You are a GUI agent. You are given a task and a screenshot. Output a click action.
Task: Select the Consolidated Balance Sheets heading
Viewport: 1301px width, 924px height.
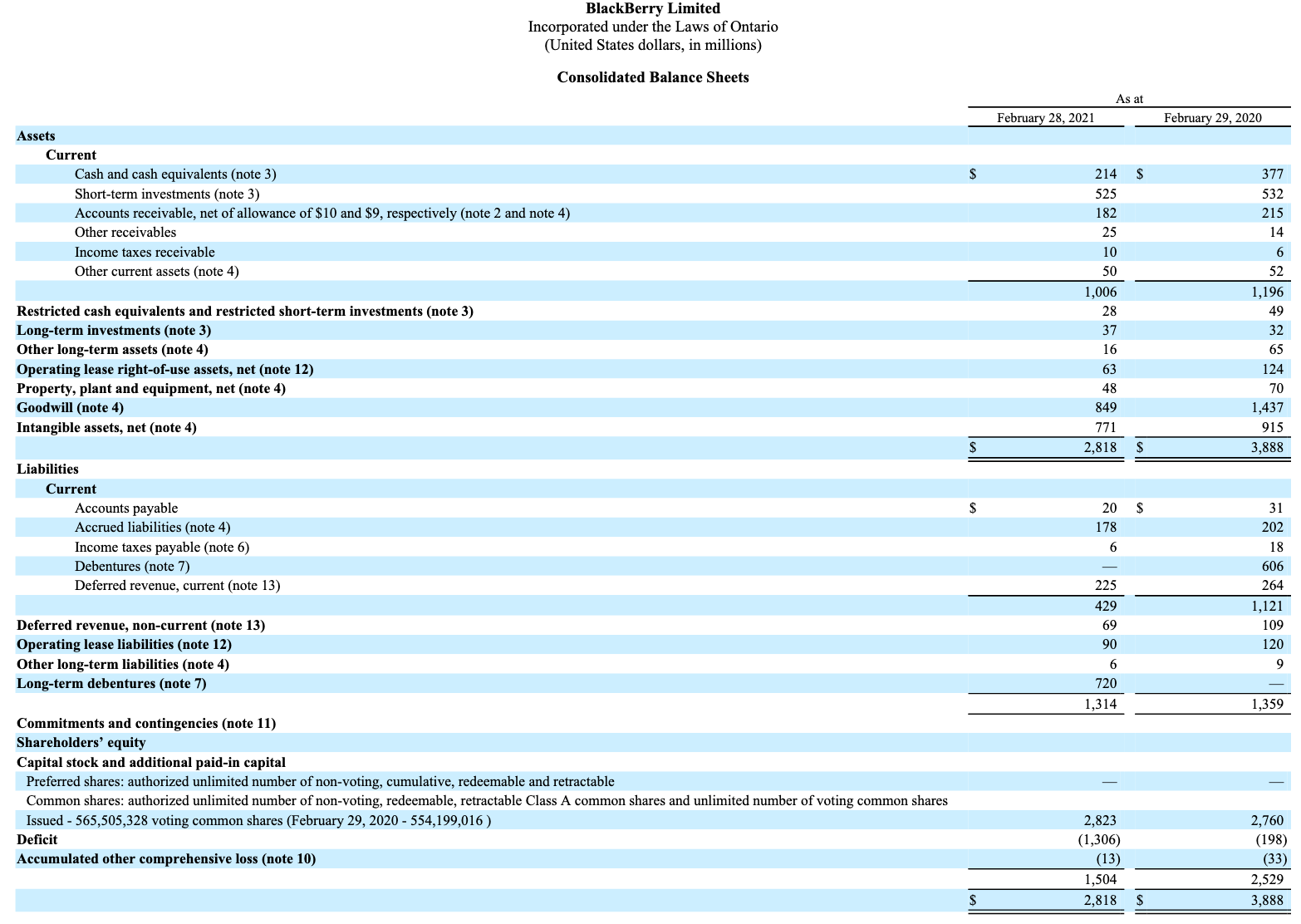pos(653,77)
